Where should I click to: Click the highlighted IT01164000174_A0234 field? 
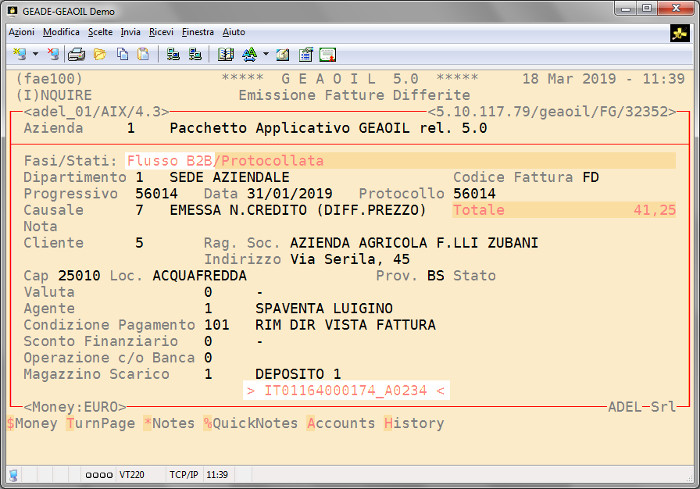click(x=346, y=391)
